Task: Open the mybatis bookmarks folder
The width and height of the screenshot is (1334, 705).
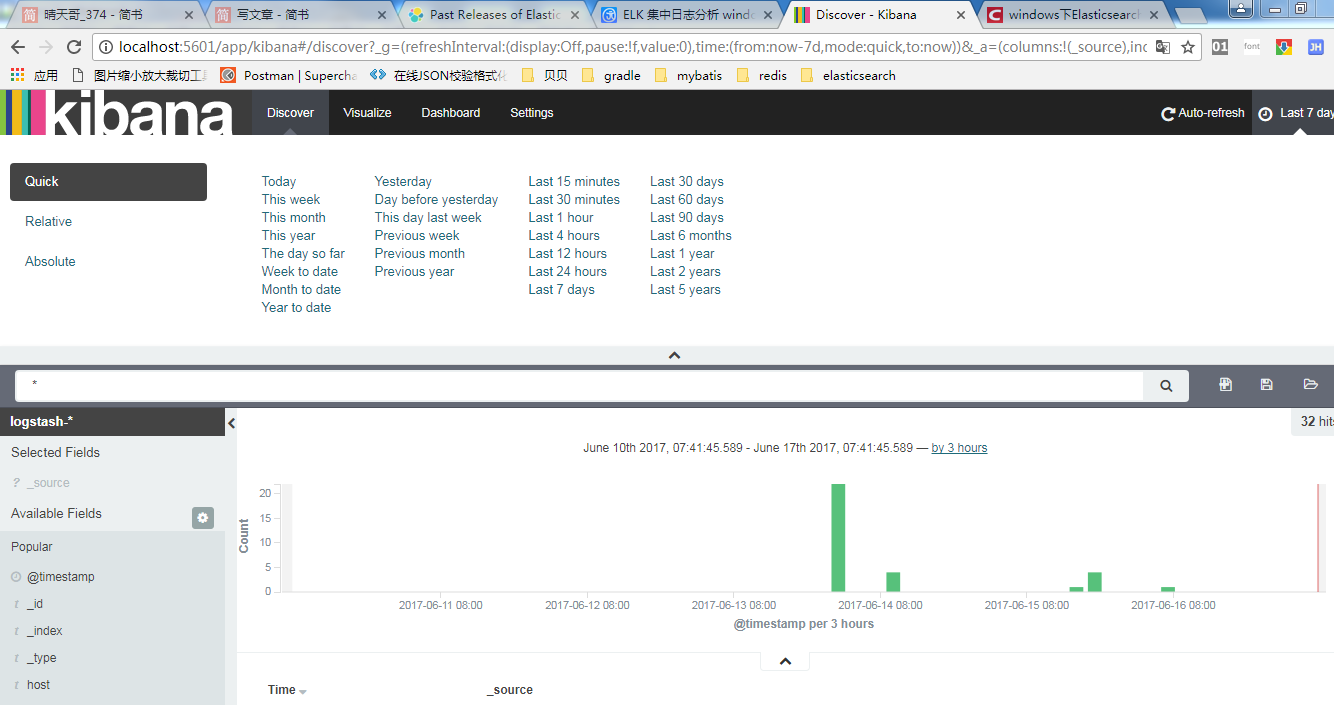Action: [689, 75]
